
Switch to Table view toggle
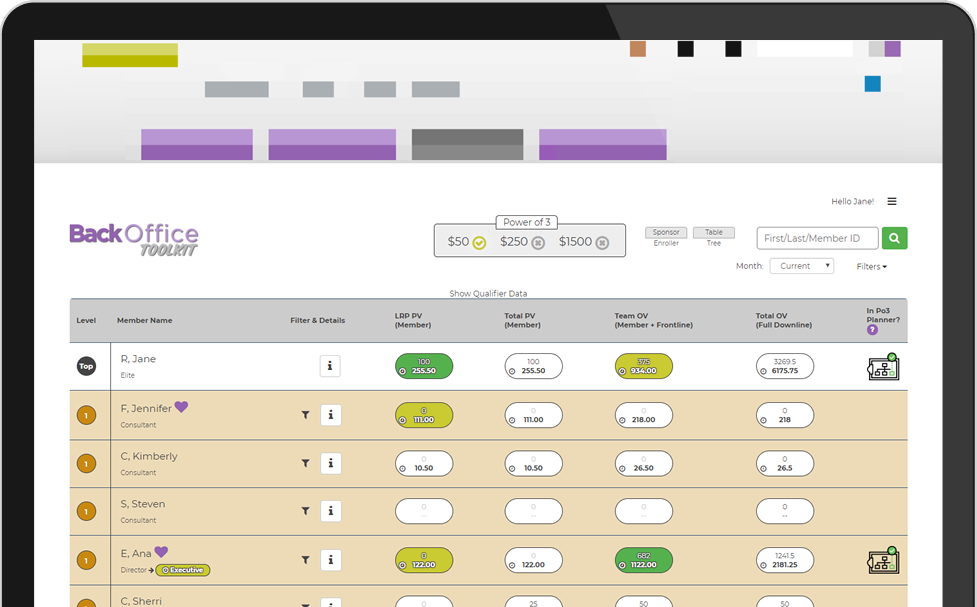713,233
